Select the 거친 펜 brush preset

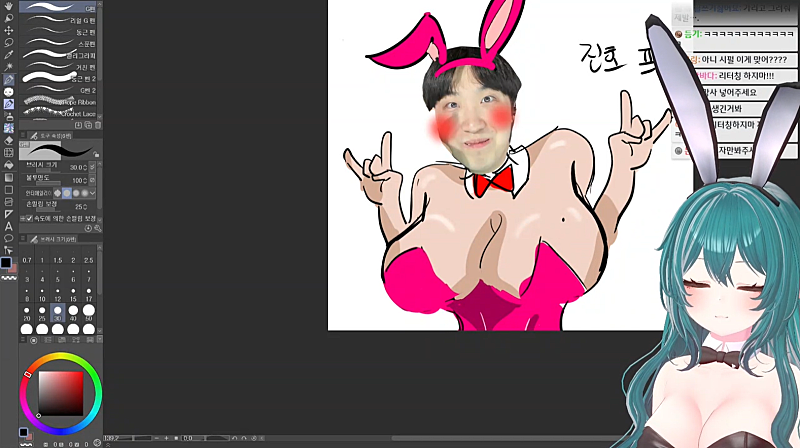coord(58,67)
